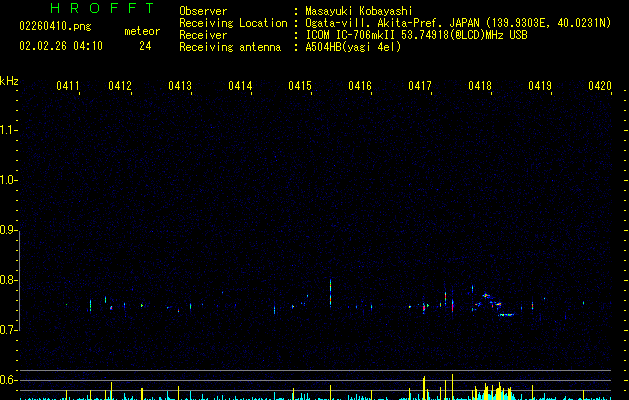Click the 0415 time marker
Image resolution: width=629 pixels, height=400 pixels.
300,86
